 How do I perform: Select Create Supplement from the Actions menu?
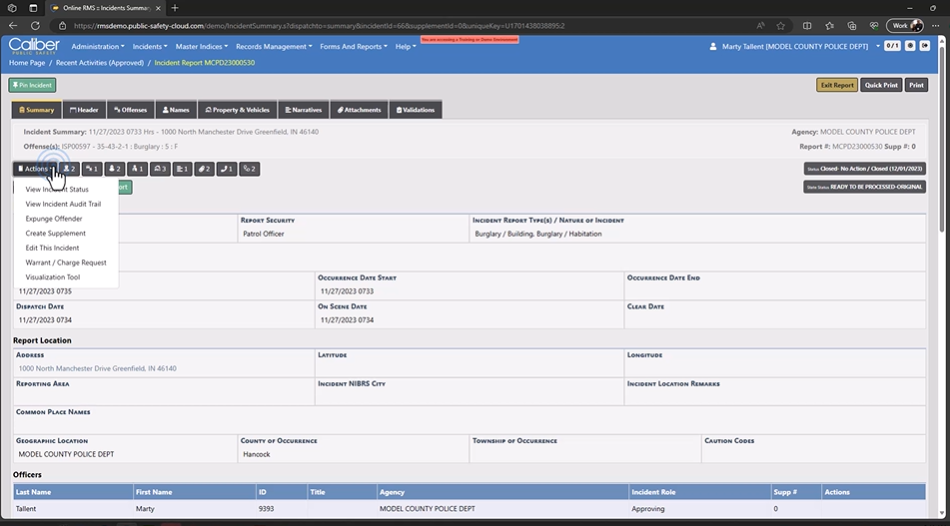tap(55, 233)
